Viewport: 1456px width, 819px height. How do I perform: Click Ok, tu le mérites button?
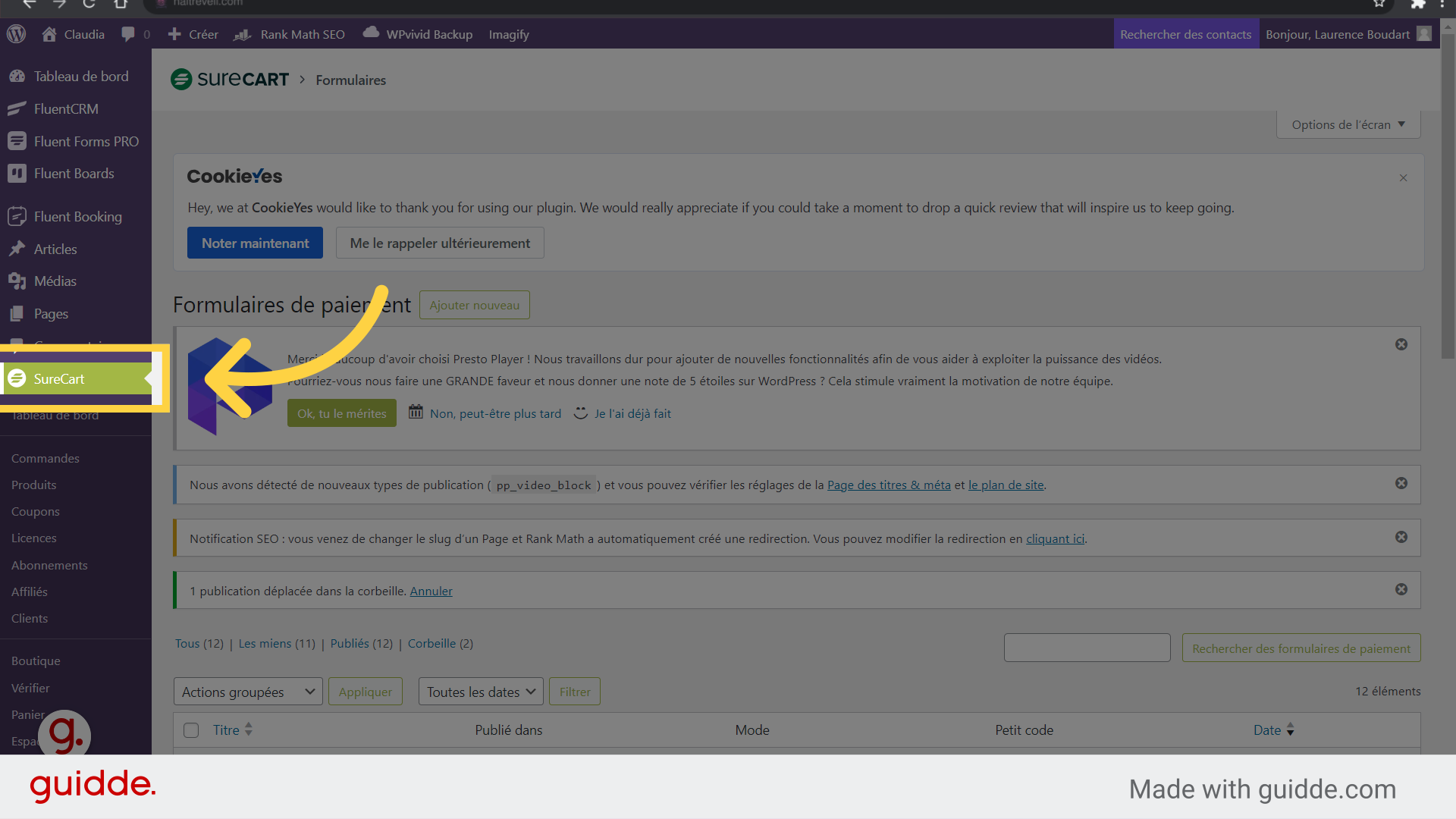click(x=342, y=413)
